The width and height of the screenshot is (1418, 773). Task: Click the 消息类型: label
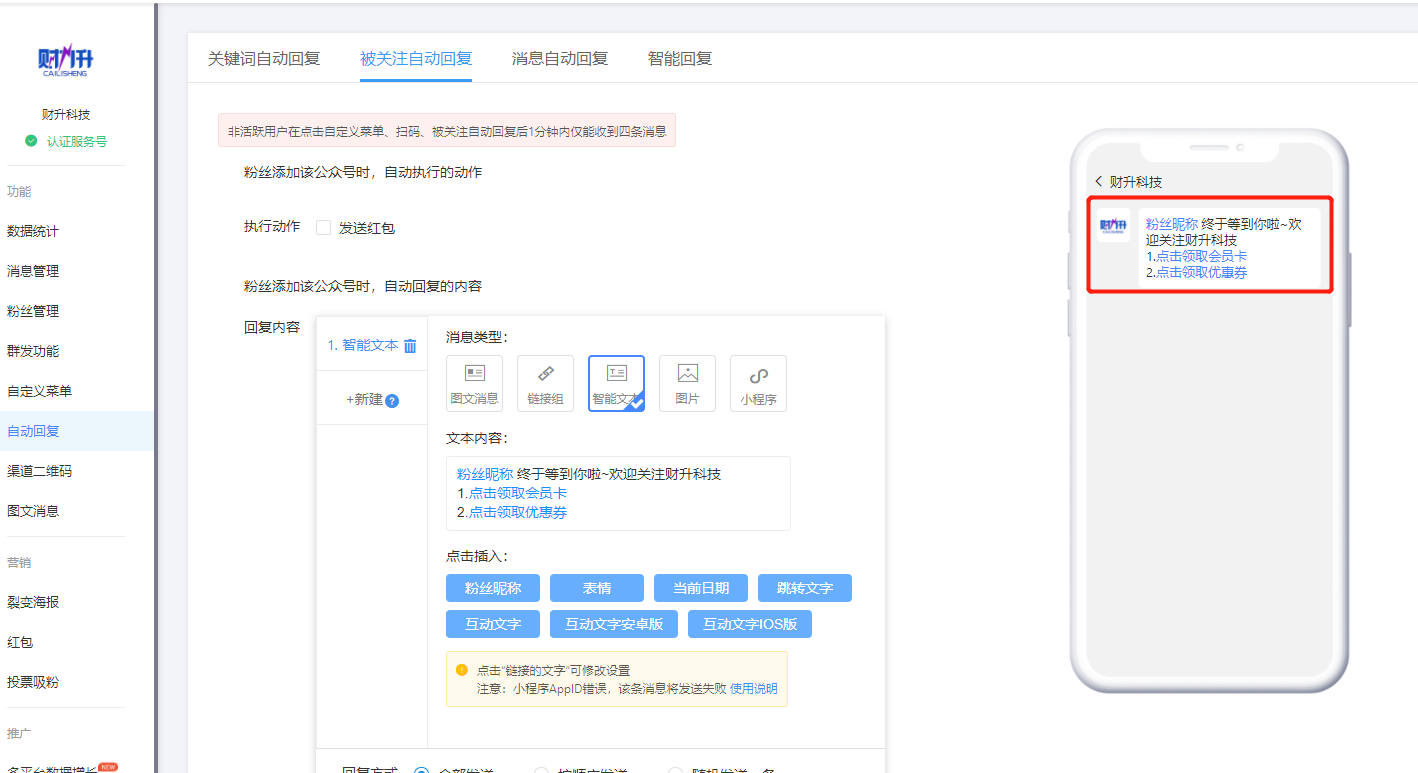(x=477, y=337)
